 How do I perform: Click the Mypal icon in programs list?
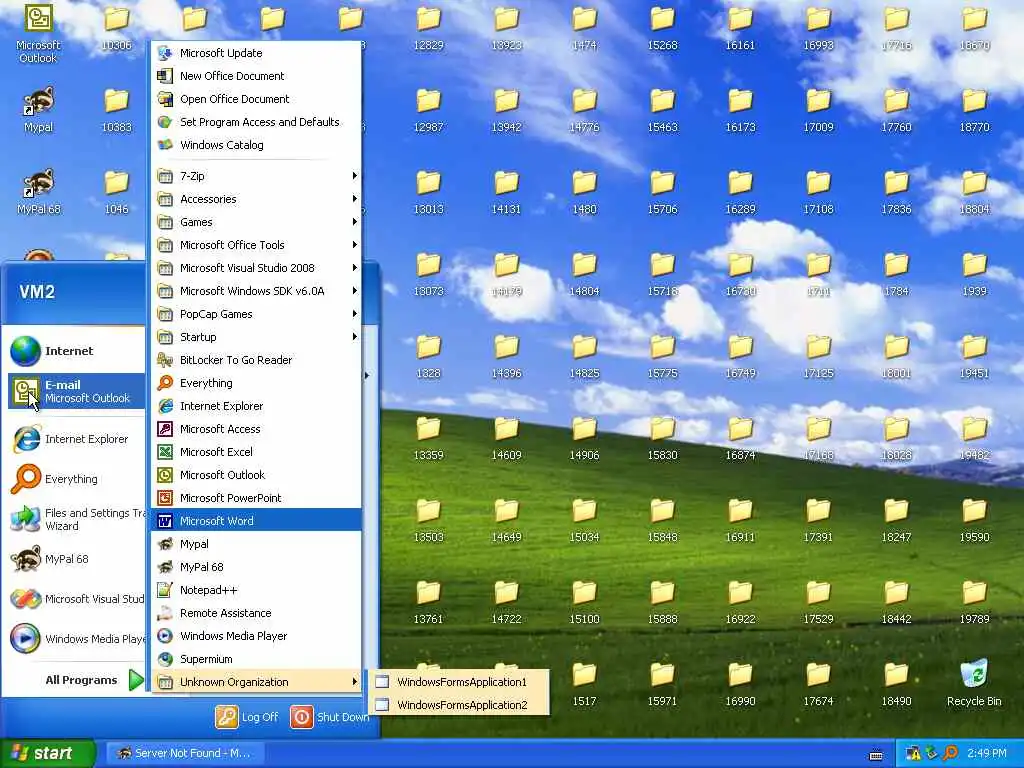pyautogui.click(x=165, y=544)
